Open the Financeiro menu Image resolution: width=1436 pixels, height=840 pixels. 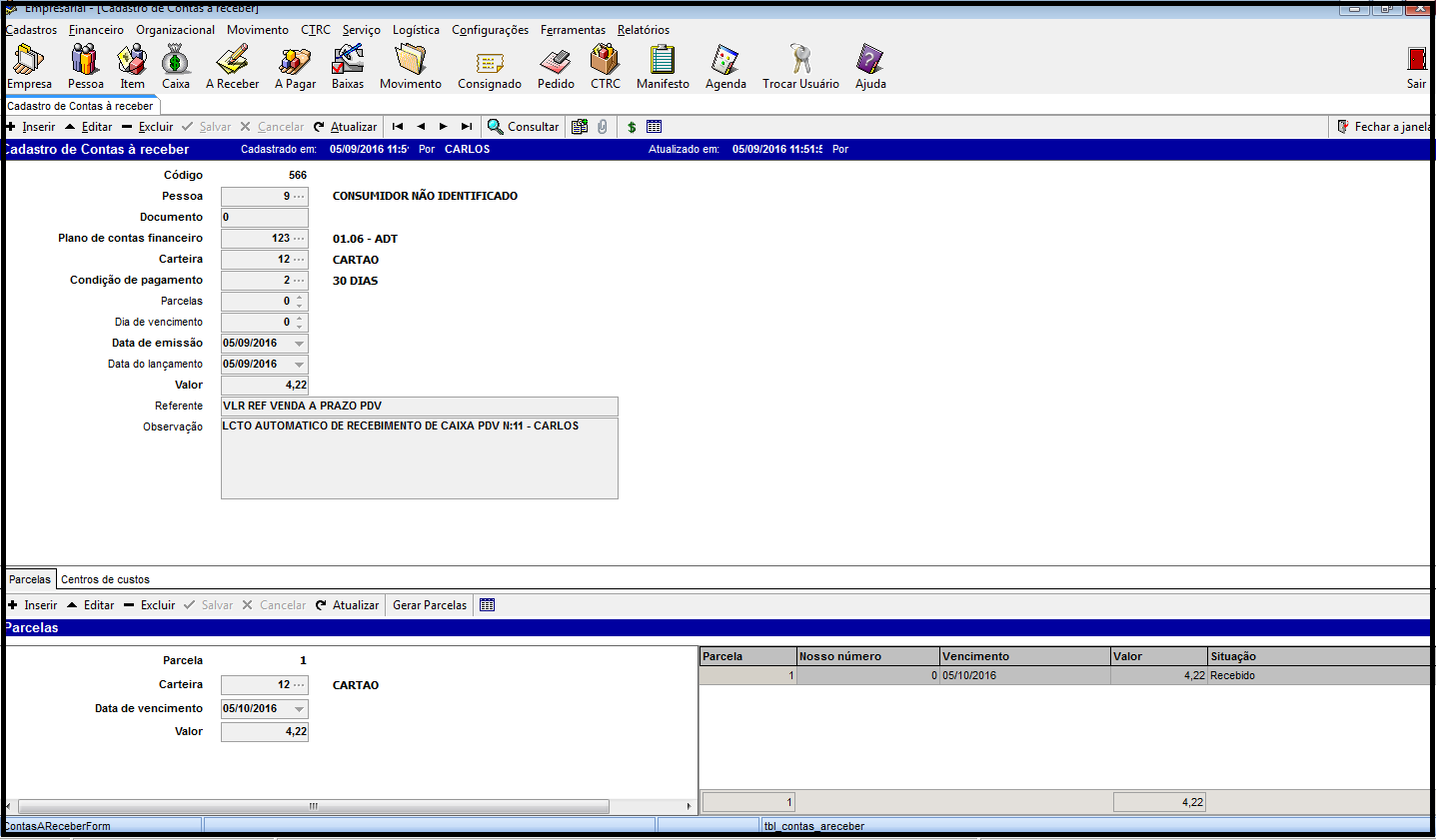click(96, 30)
